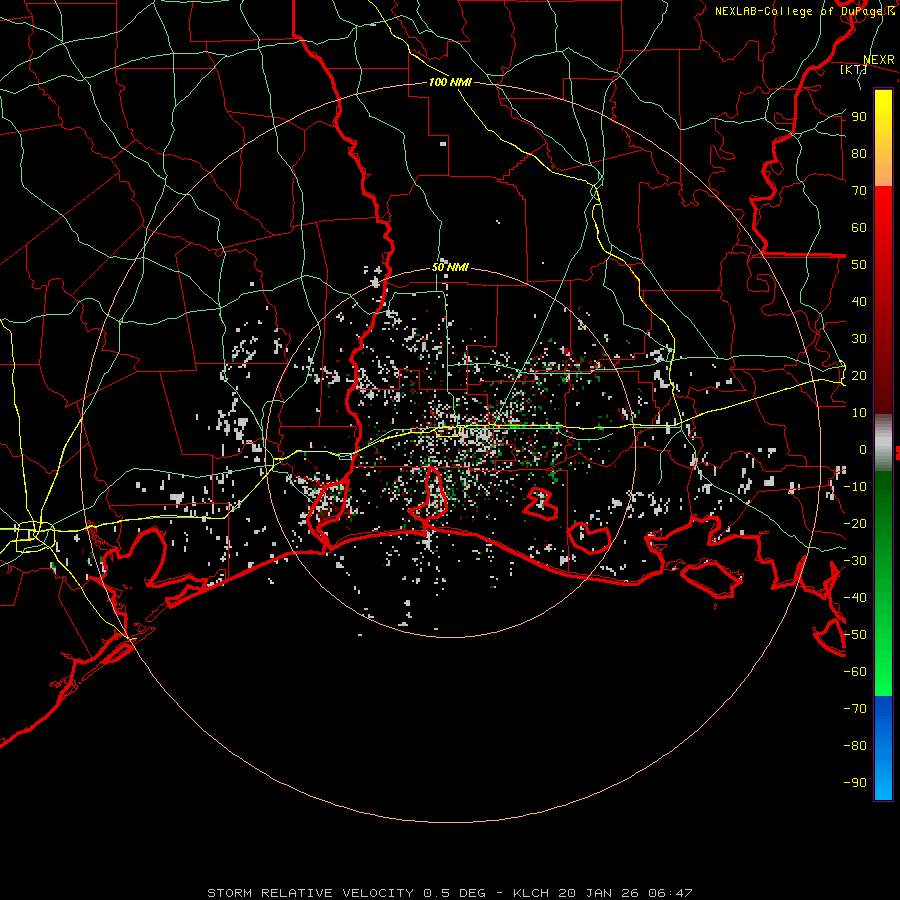The image size is (900, 900).
Task: Click the blue bottom segment of the color bar
Action: point(883,748)
